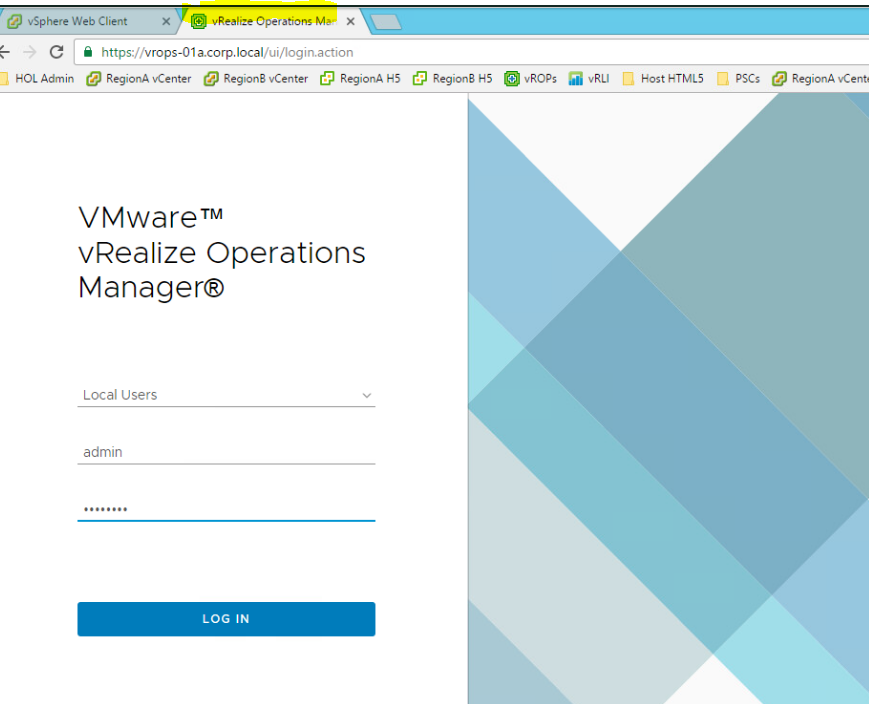Screen dimensions: 869x704
Task: View secure site padlock info
Action: tap(88, 52)
